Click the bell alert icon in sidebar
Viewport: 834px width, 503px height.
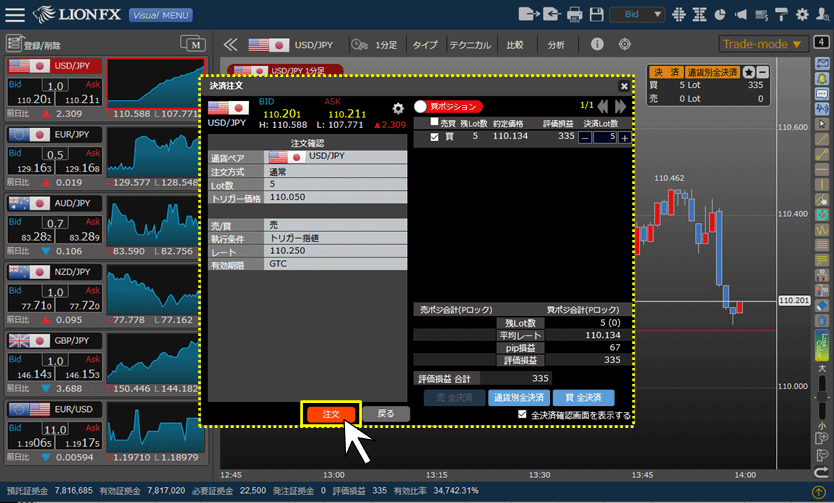[822, 79]
